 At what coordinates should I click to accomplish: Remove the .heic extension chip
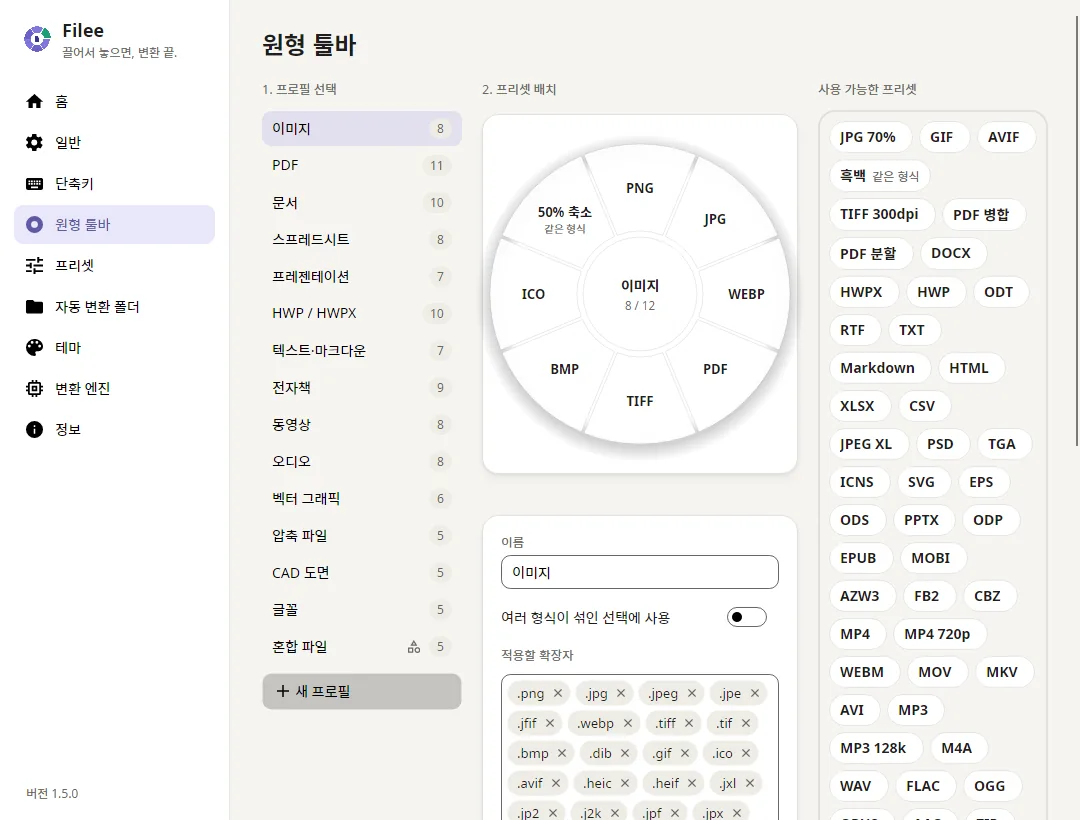pos(625,783)
